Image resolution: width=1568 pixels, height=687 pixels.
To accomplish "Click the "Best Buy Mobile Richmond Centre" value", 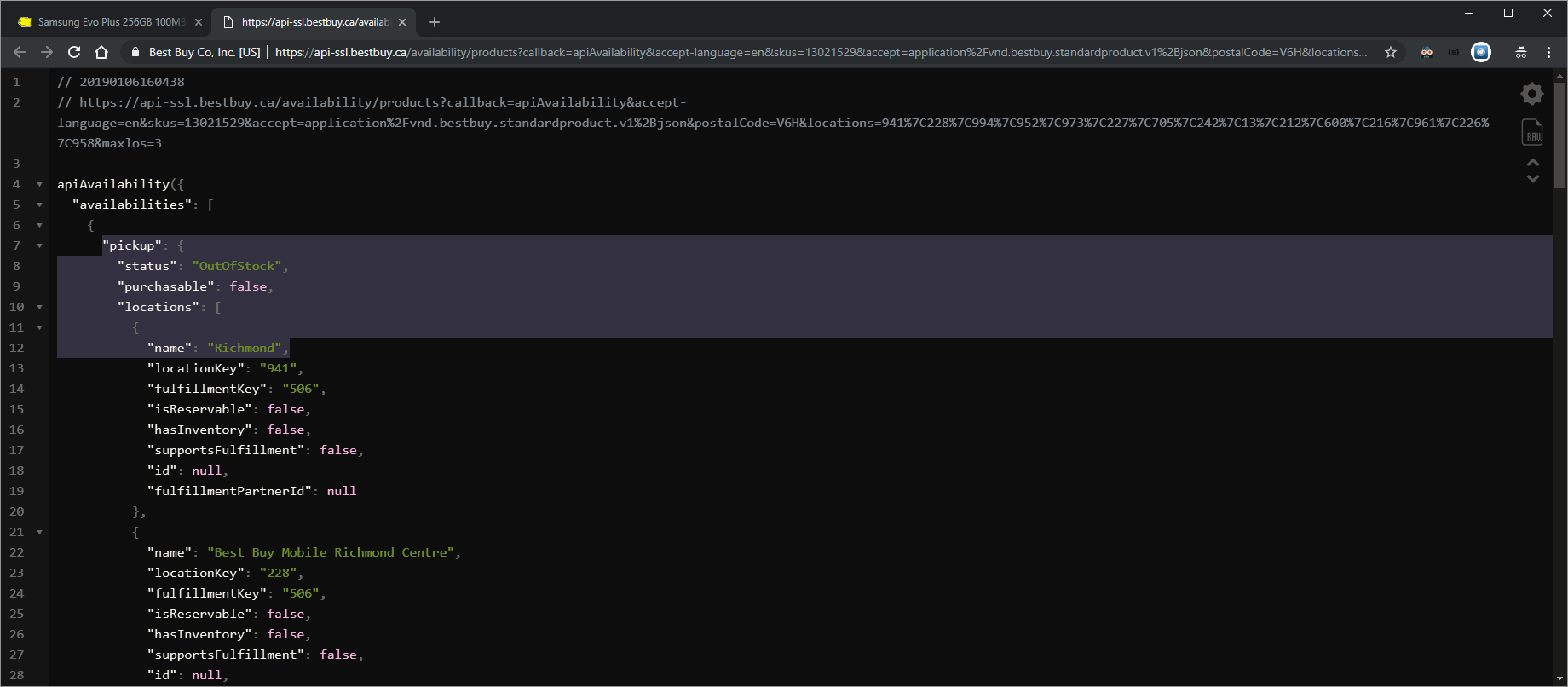I will [x=331, y=552].
